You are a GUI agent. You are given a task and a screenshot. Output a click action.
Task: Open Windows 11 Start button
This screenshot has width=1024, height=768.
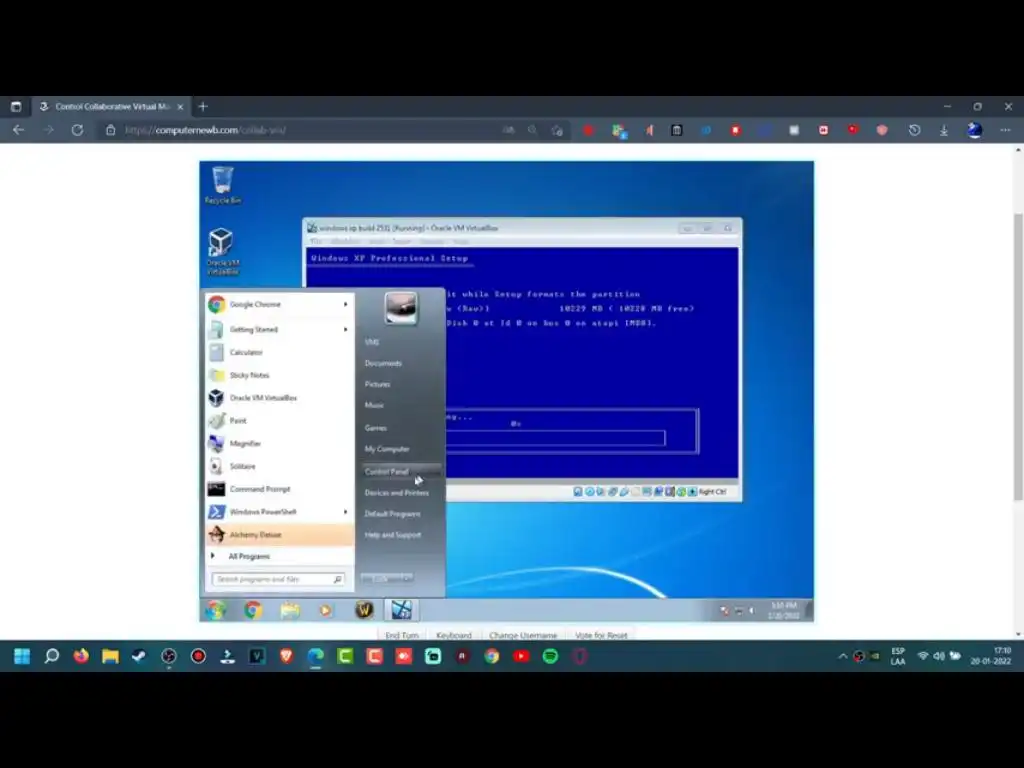pos(22,656)
